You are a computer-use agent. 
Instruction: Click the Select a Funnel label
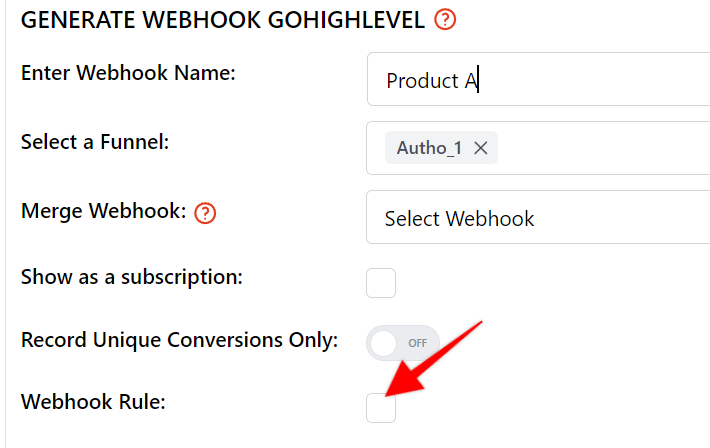click(95, 142)
